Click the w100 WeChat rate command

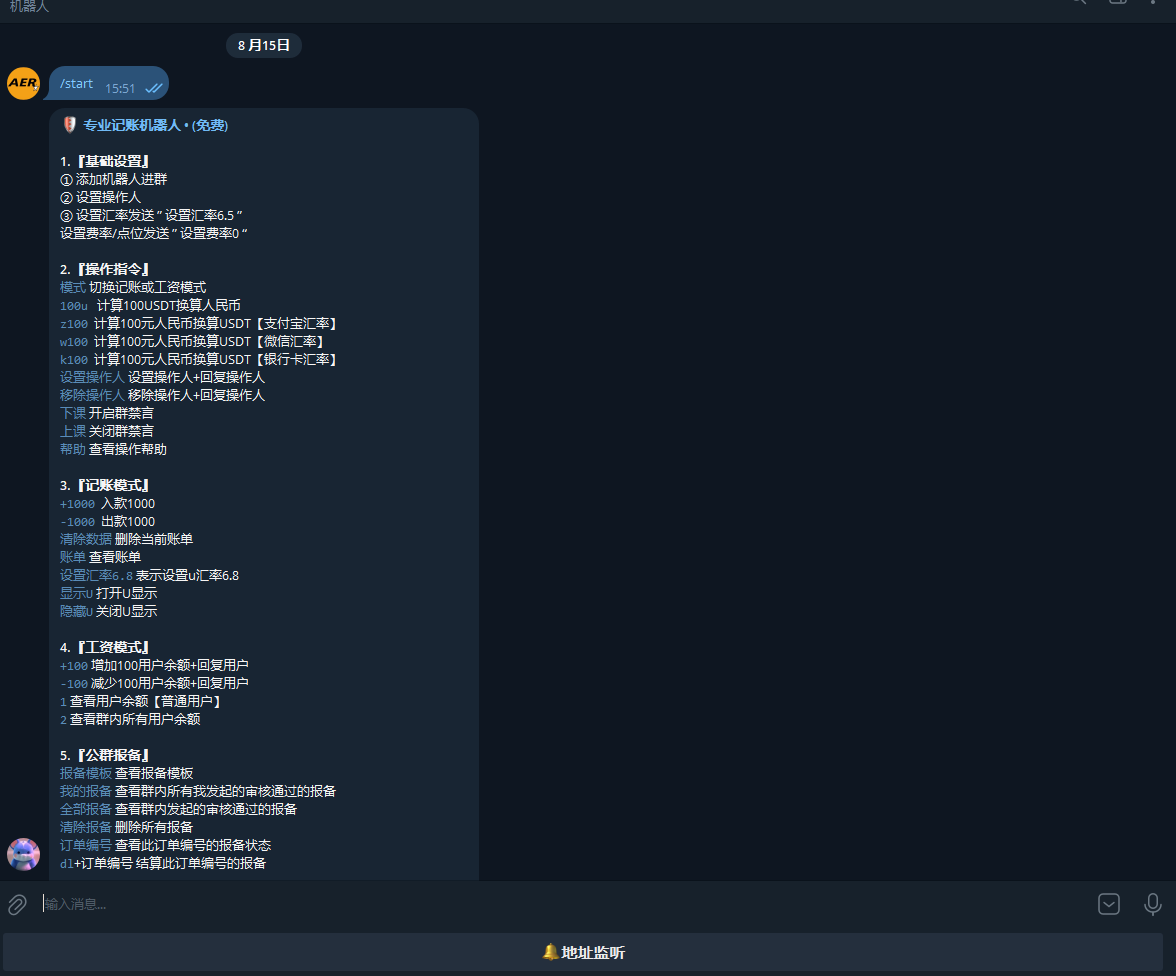[x=74, y=341]
